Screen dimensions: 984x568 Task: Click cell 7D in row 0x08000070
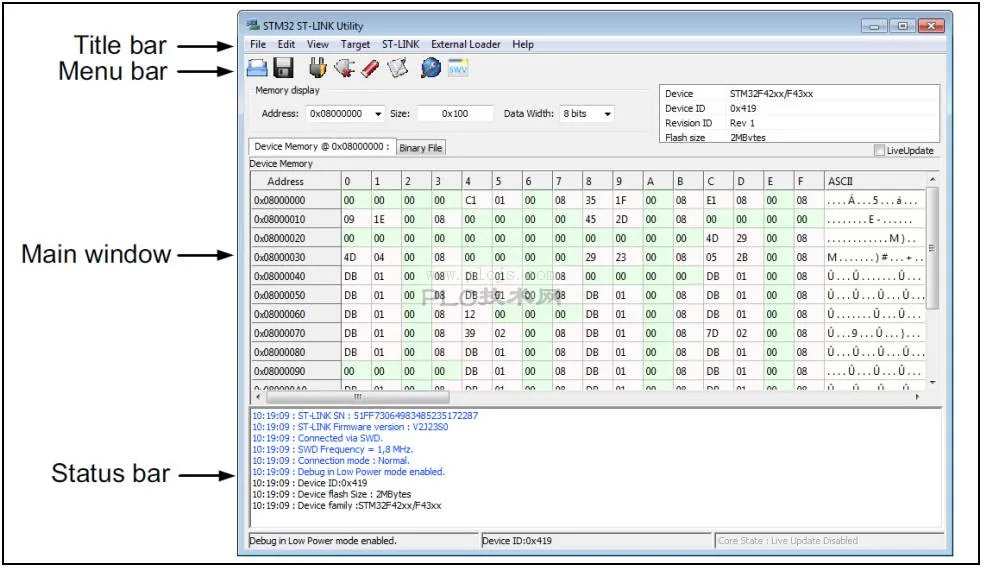tap(718, 333)
